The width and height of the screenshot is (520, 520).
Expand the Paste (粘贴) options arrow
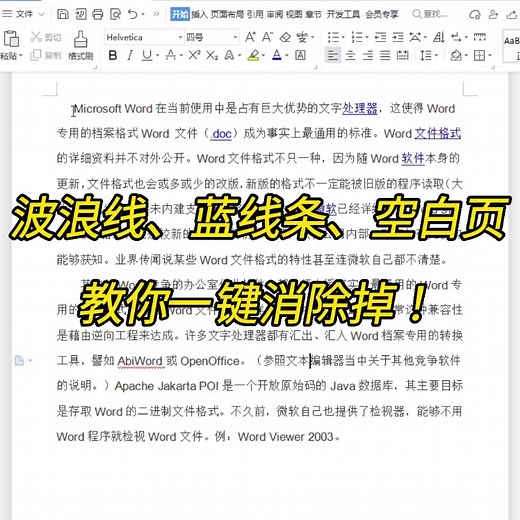(20, 55)
